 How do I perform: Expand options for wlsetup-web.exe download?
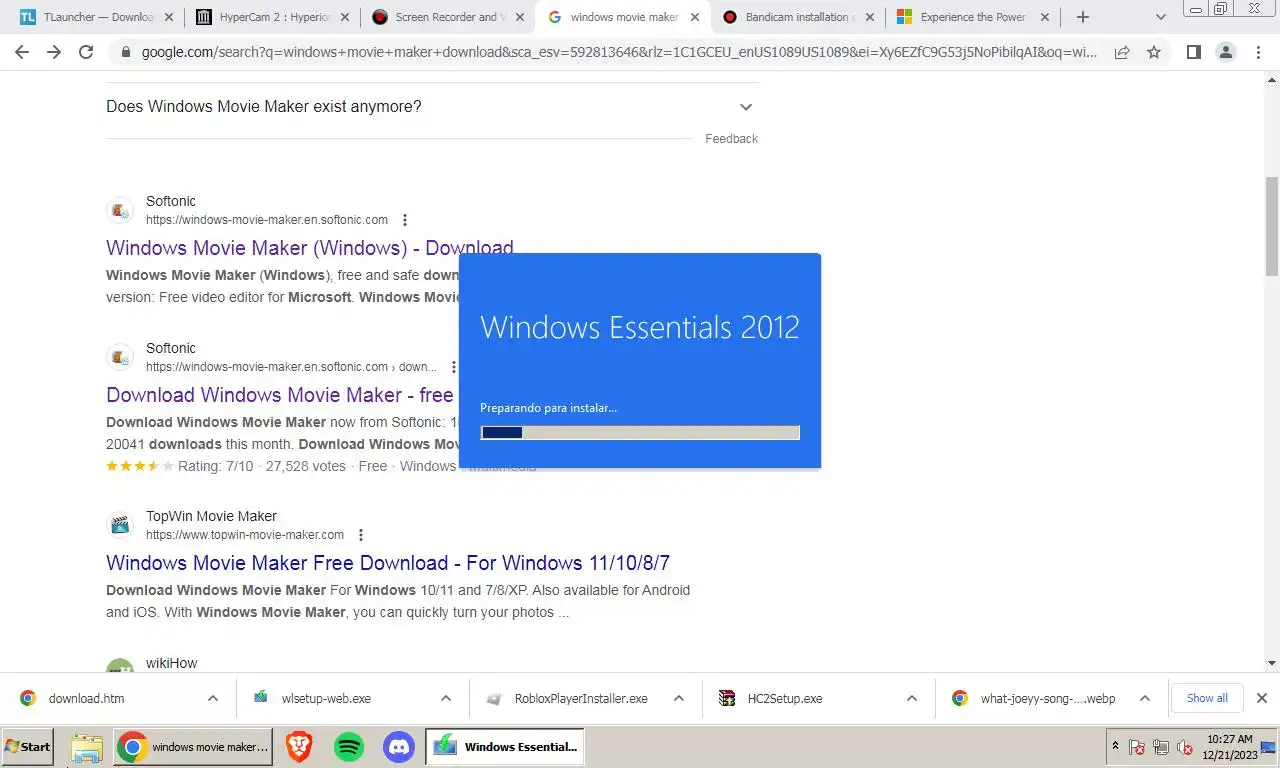point(445,698)
